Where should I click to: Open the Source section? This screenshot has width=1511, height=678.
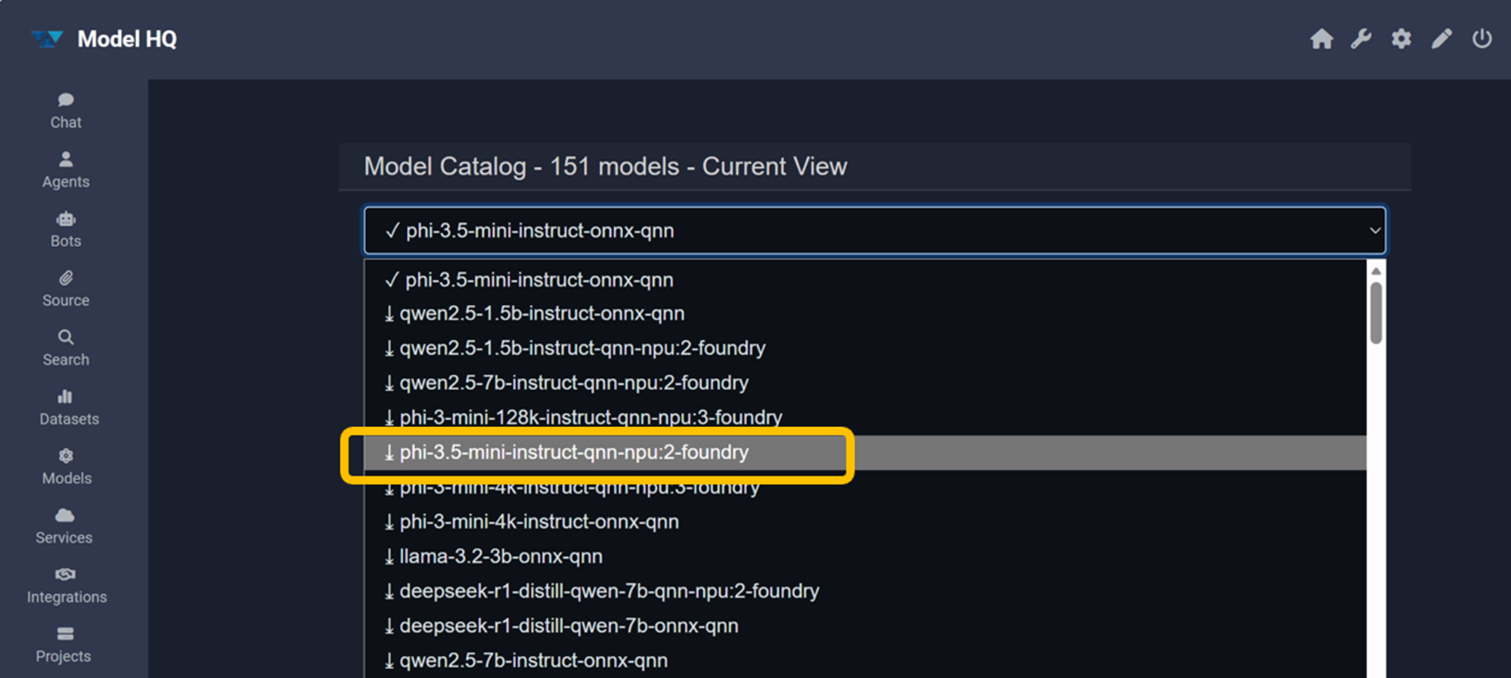pyautogui.click(x=66, y=288)
